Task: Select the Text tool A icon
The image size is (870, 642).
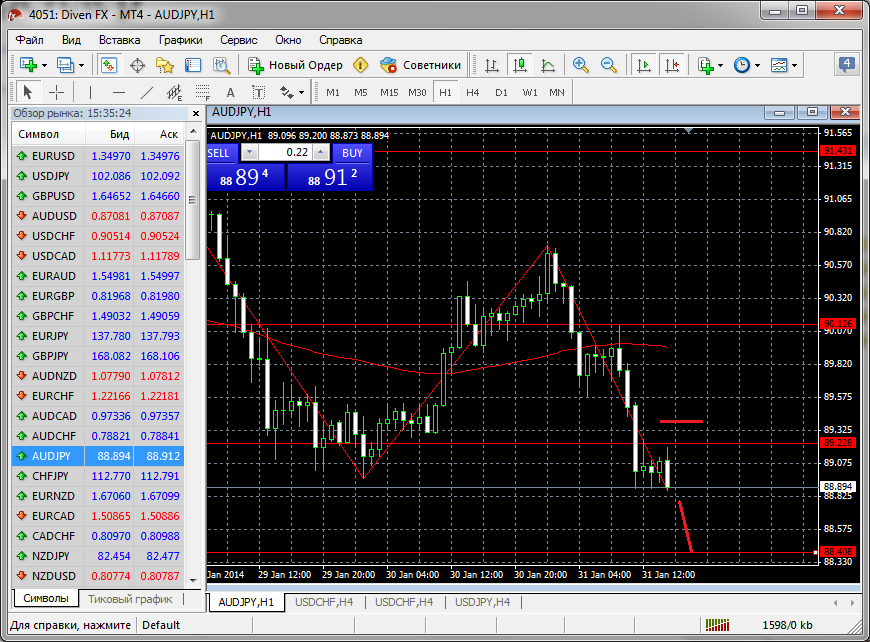Action: click(230, 93)
